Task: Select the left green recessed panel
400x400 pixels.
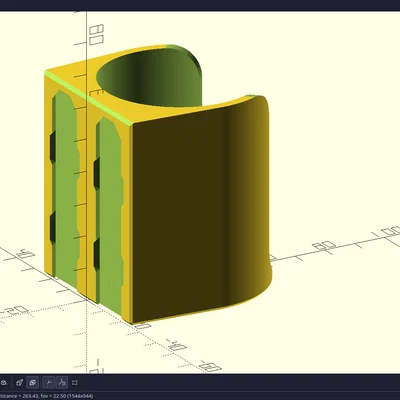Action: click(x=66, y=183)
